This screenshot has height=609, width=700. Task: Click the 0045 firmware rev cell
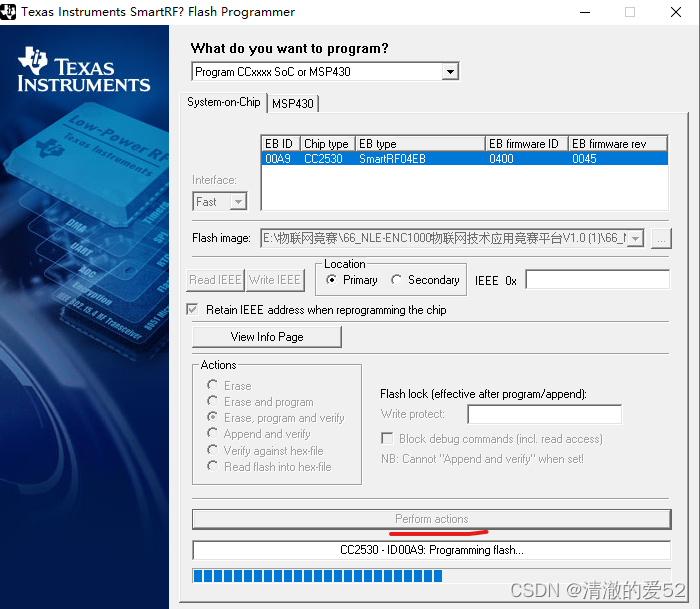(584, 159)
